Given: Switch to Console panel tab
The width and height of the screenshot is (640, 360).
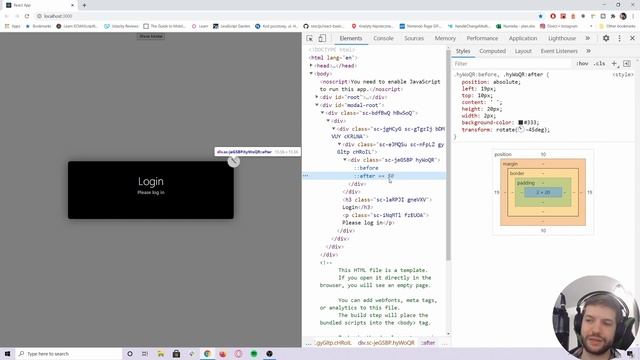Looking at the screenshot, I should 383,38.
